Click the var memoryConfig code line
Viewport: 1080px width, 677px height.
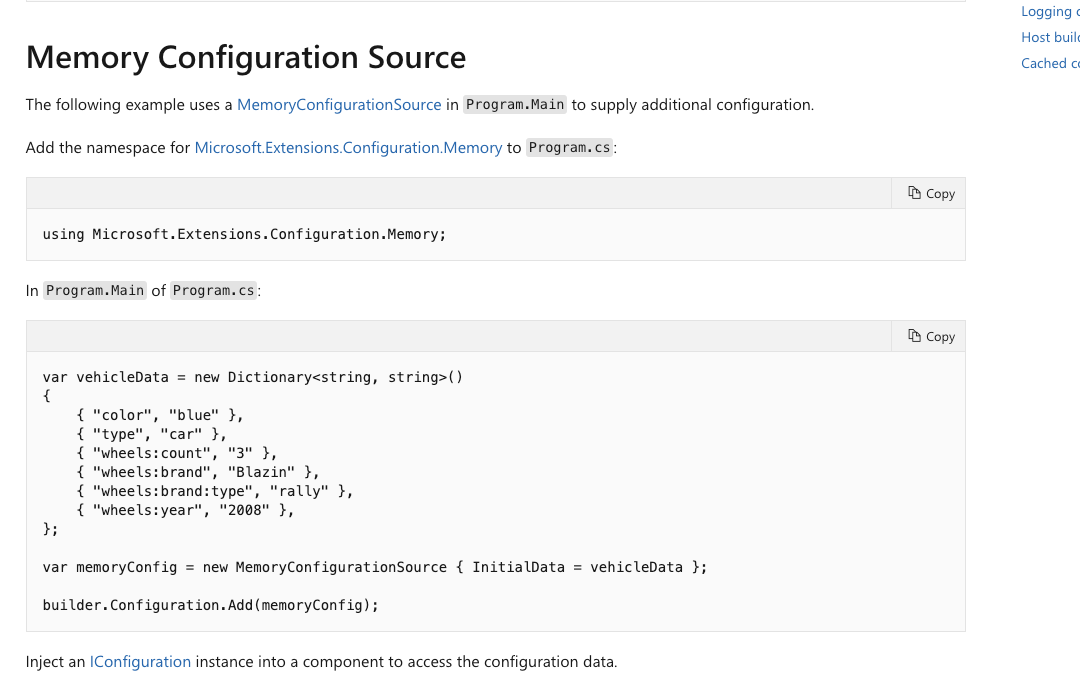click(x=375, y=567)
